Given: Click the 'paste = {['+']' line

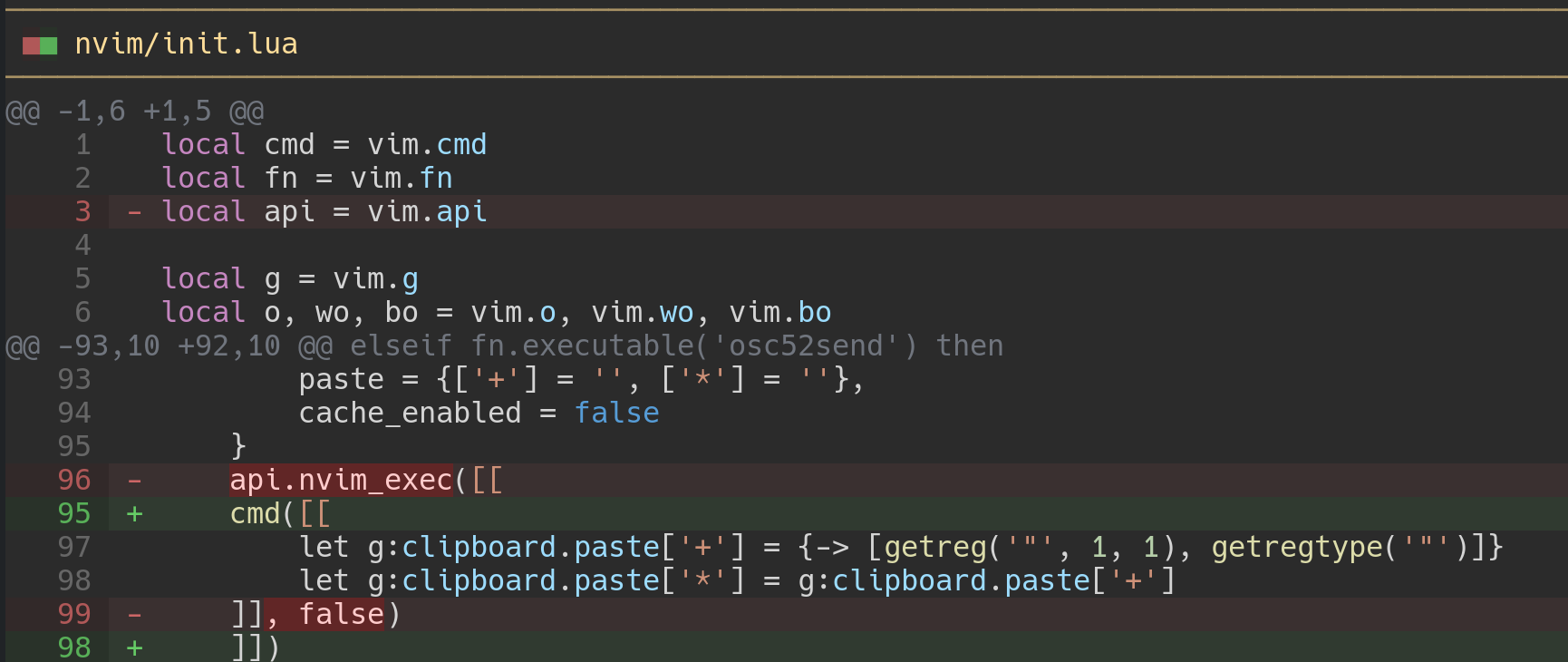Looking at the screenshot, I should coord(581,380).
